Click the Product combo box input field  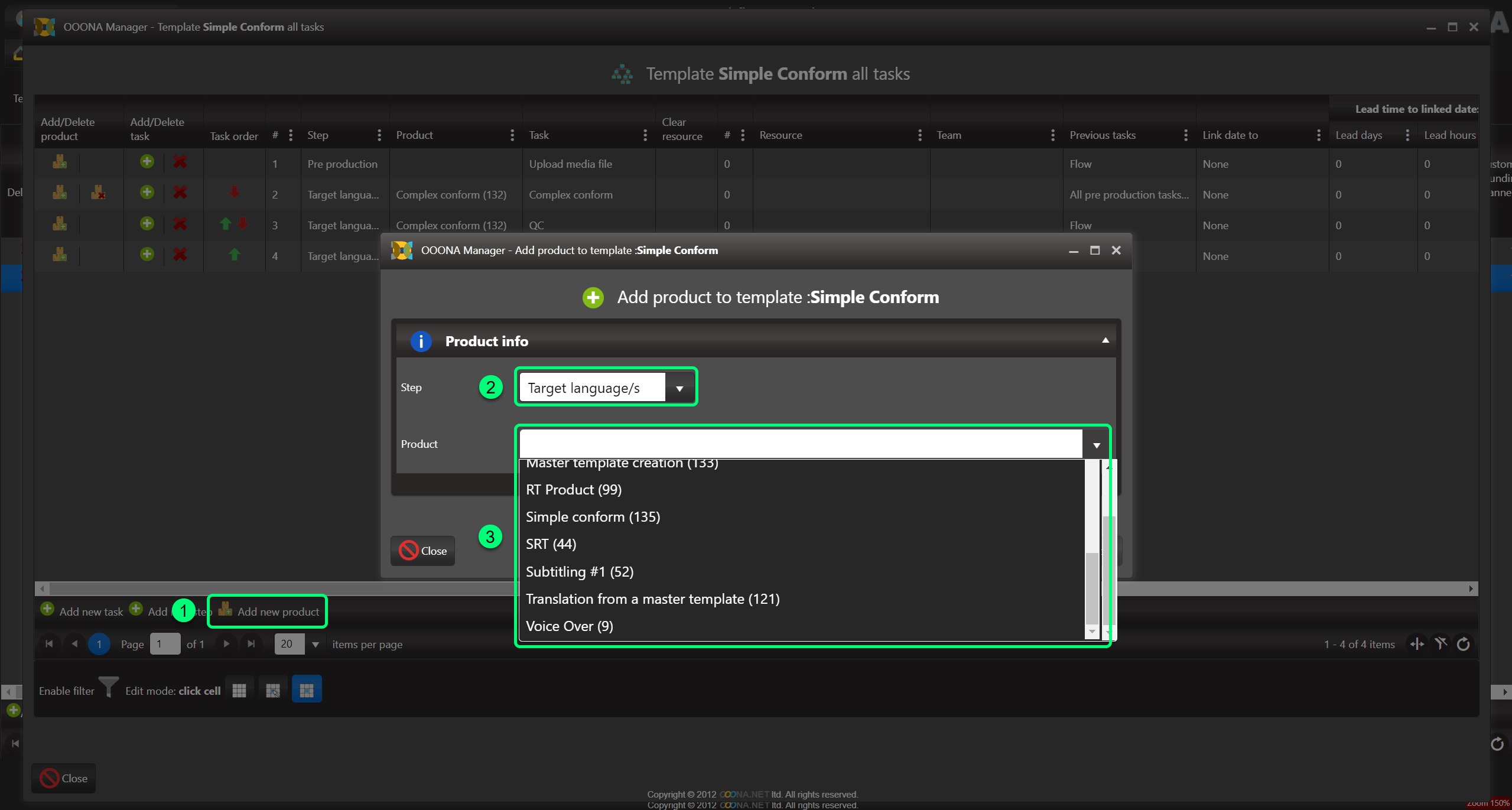(800, 444)
